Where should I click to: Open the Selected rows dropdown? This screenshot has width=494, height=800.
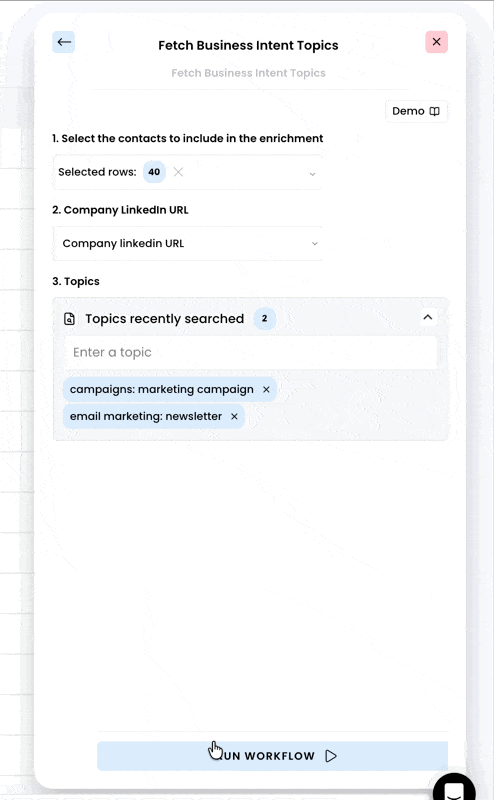pyautogui.click(x=187, y=172)
